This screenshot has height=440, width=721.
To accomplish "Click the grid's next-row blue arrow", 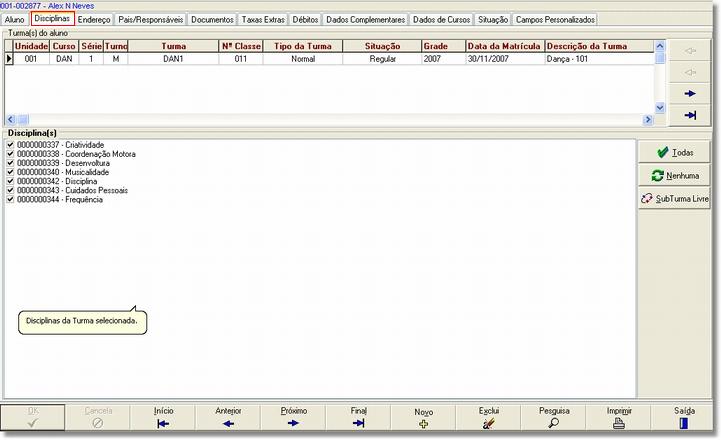I will pyautogui.click(x=690, y=93).
